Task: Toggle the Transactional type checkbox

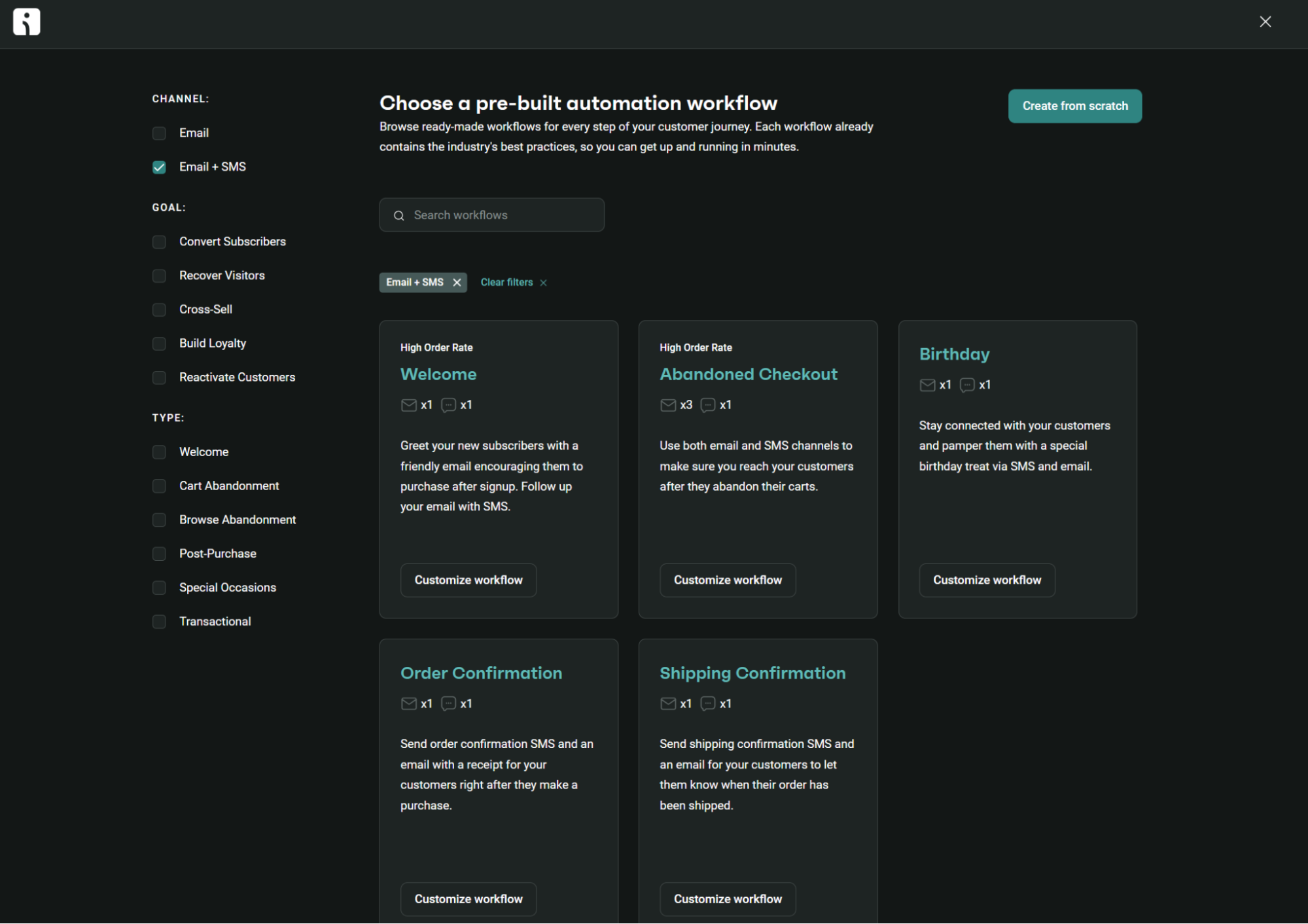Action: pyautogui.click(x=159, y=622)
